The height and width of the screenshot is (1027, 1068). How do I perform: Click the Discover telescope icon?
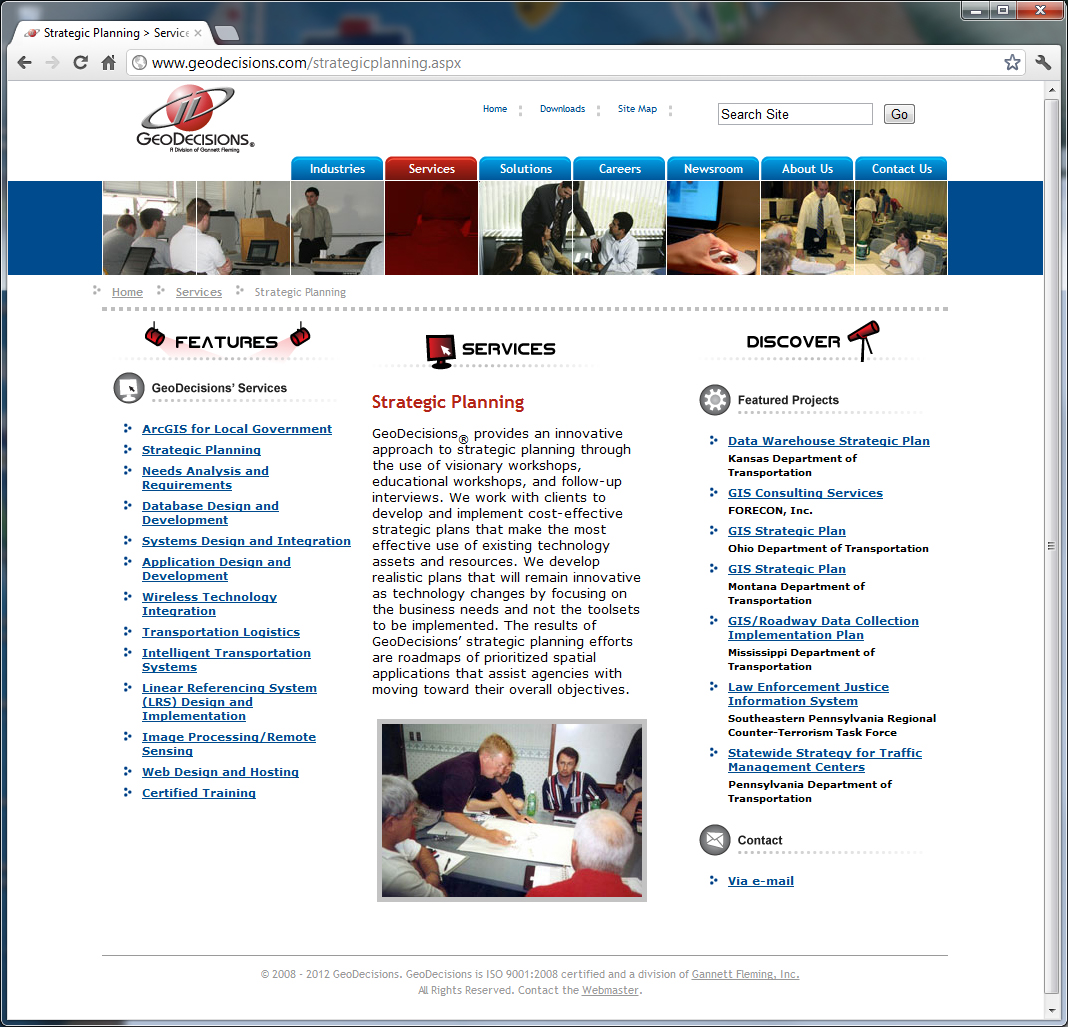pos(864,340)
